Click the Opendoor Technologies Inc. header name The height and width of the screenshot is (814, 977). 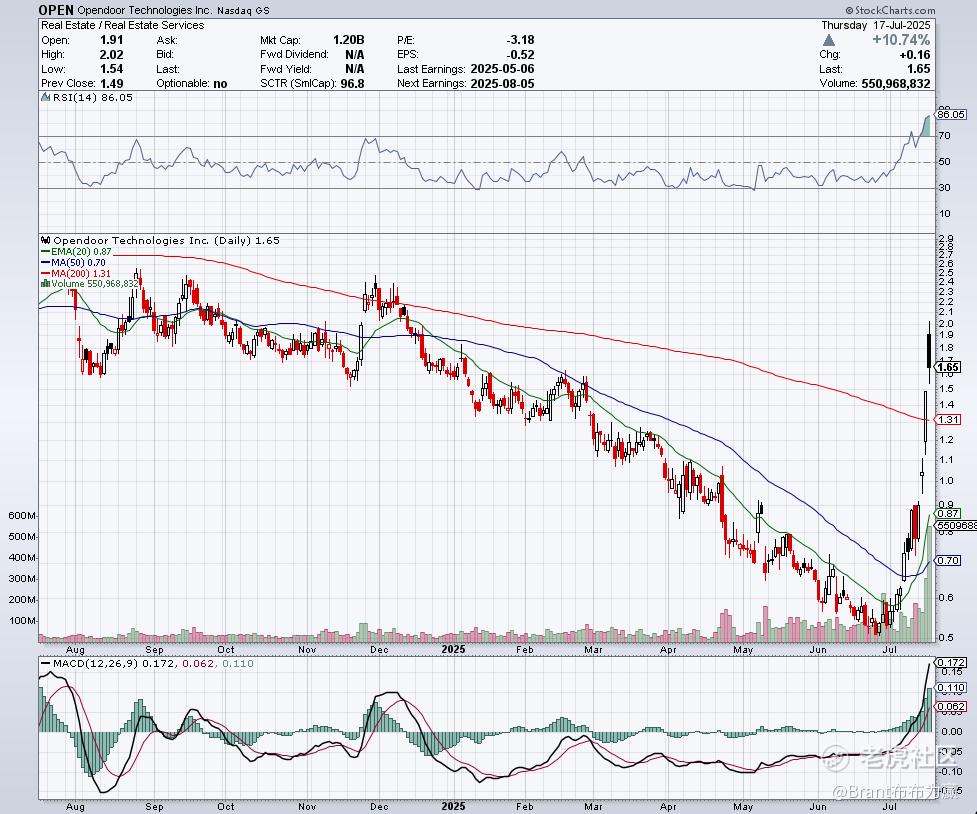pyautogui.click(x=145, y=11)
